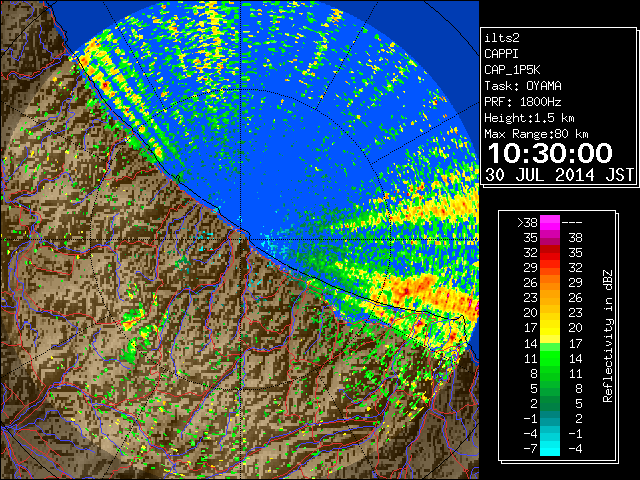
Task: Click the '---' legend entry at top right
Action: point(572,223)
